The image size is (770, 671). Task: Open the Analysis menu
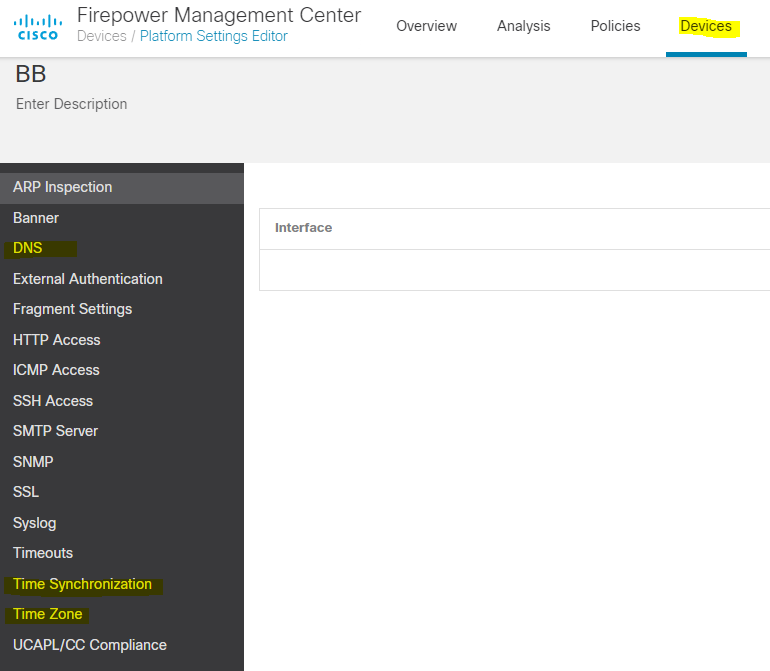(523, 26)
